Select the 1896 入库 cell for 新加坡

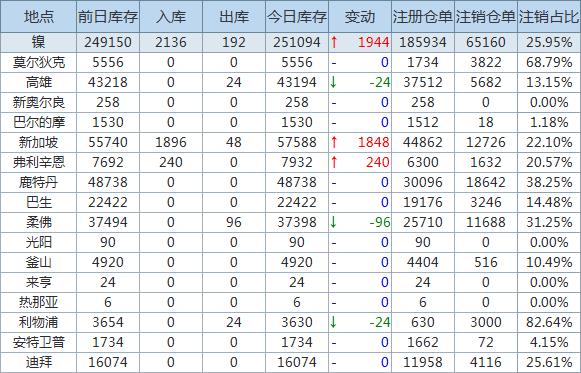171,142
